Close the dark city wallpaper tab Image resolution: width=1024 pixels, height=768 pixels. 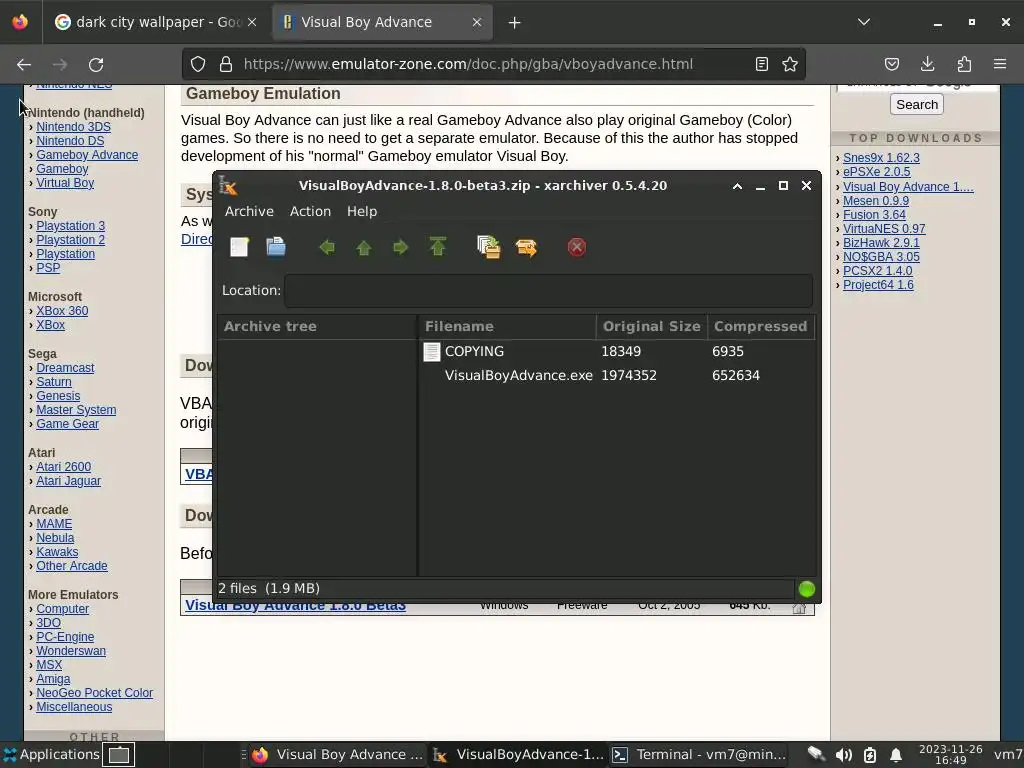click(x=252, y=22)
